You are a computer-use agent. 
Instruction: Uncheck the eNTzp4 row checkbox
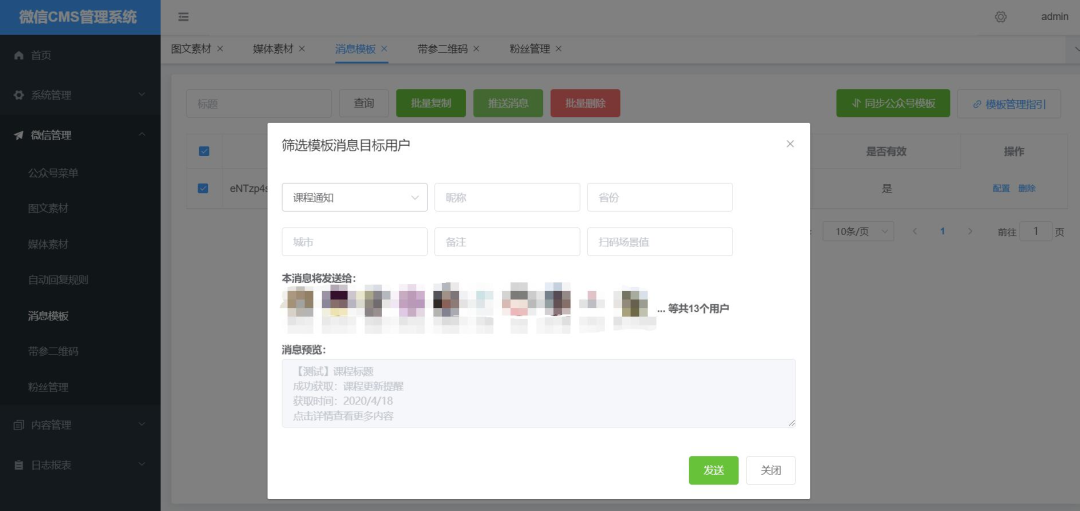tap(203, 188)
